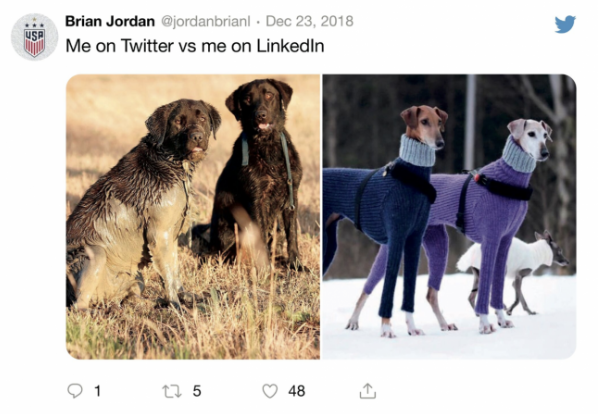The height and width of the screenshot is (414, 606).
Task: Open the Dec 23, 2018 timestamp
Action: click(309, 21)
